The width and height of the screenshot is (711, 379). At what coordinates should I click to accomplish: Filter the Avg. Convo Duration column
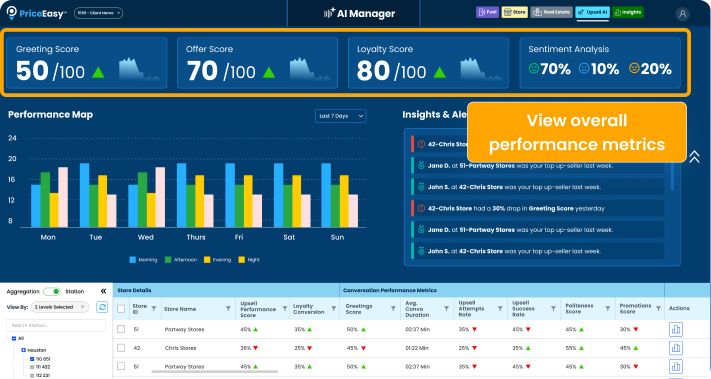point(447,309)
